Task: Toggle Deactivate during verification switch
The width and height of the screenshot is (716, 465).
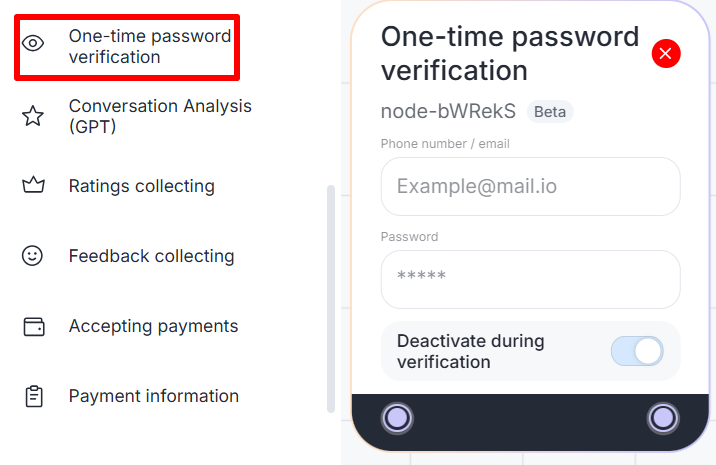Action: (637, 351)
